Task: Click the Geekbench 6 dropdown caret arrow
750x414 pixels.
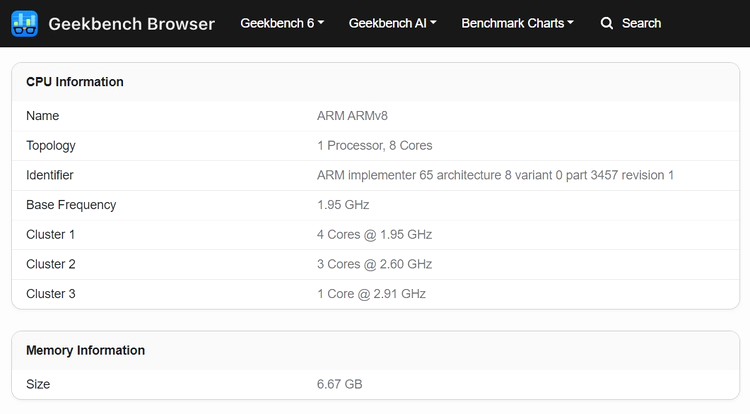Action: click(x=321, y=22)
